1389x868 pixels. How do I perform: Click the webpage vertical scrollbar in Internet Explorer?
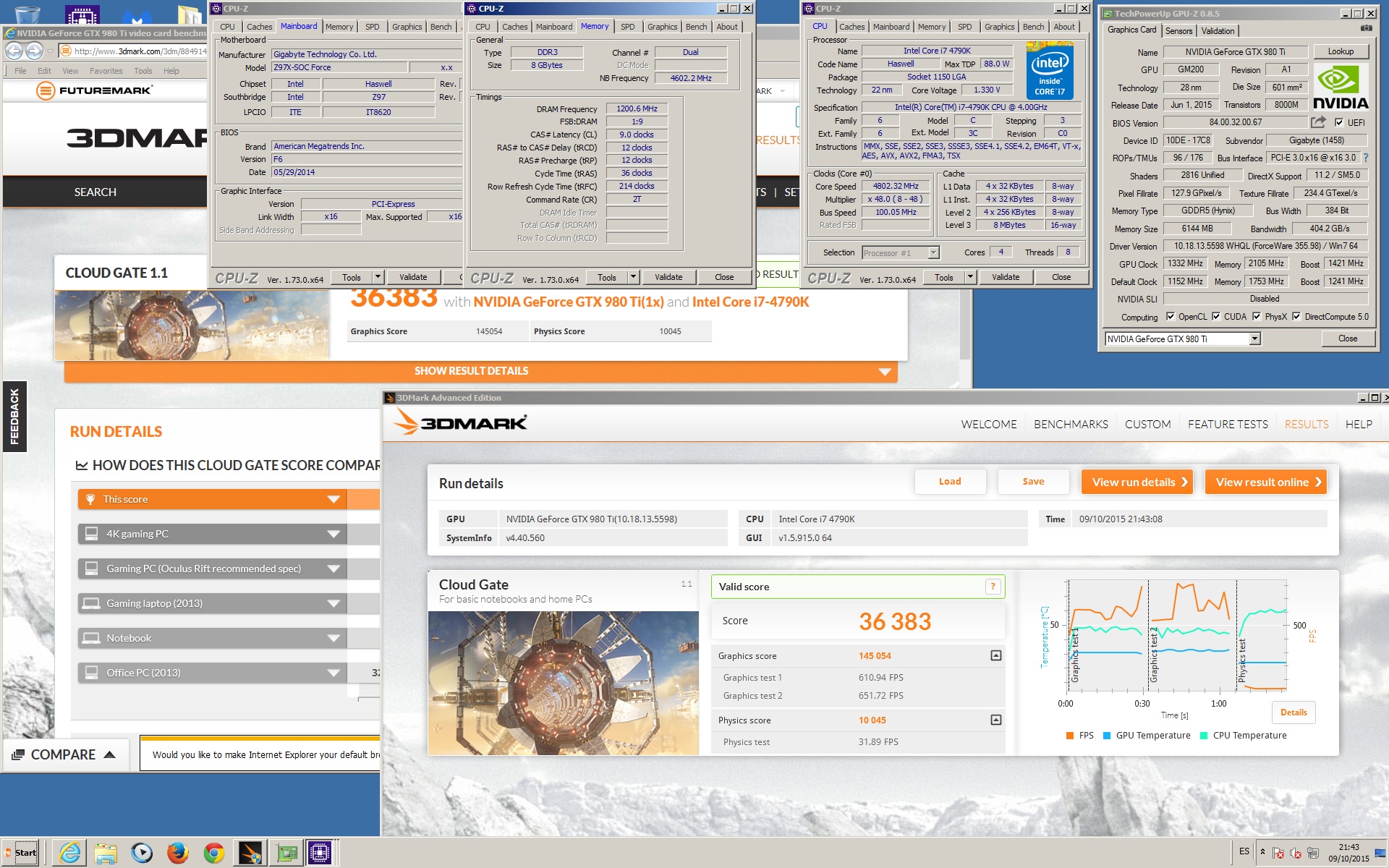point(964,325)
